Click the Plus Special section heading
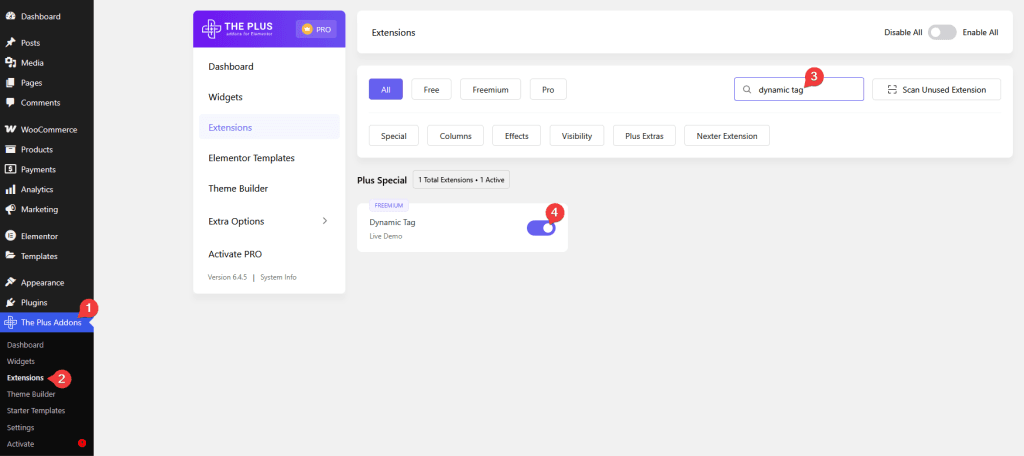The image size is (1024, 456). (382, 180)
